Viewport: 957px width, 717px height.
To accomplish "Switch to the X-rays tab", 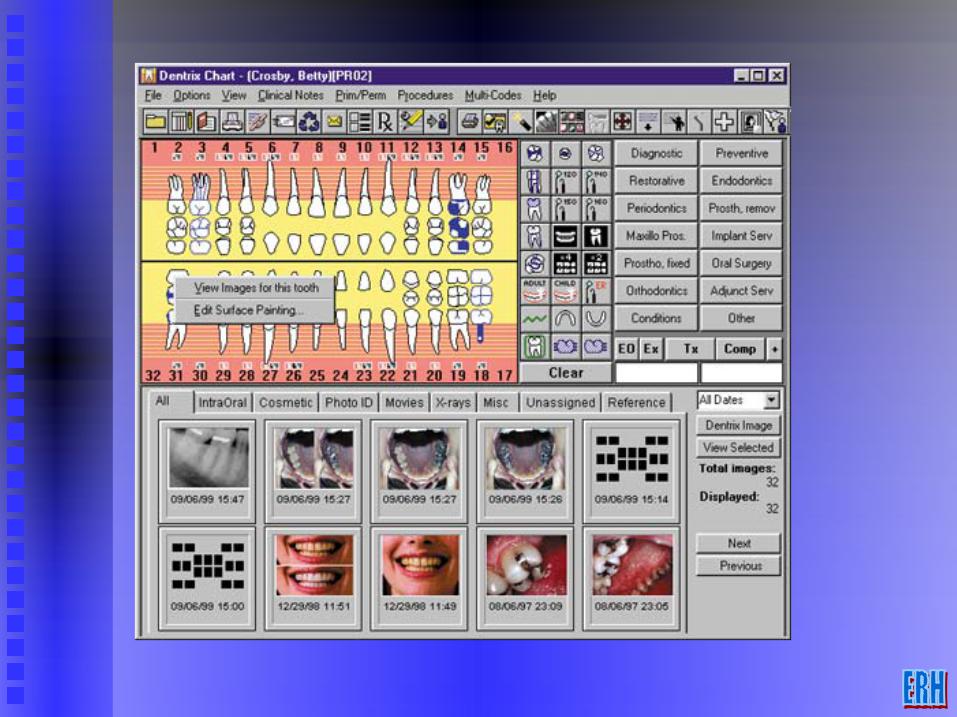I will (x=453, y=403).
